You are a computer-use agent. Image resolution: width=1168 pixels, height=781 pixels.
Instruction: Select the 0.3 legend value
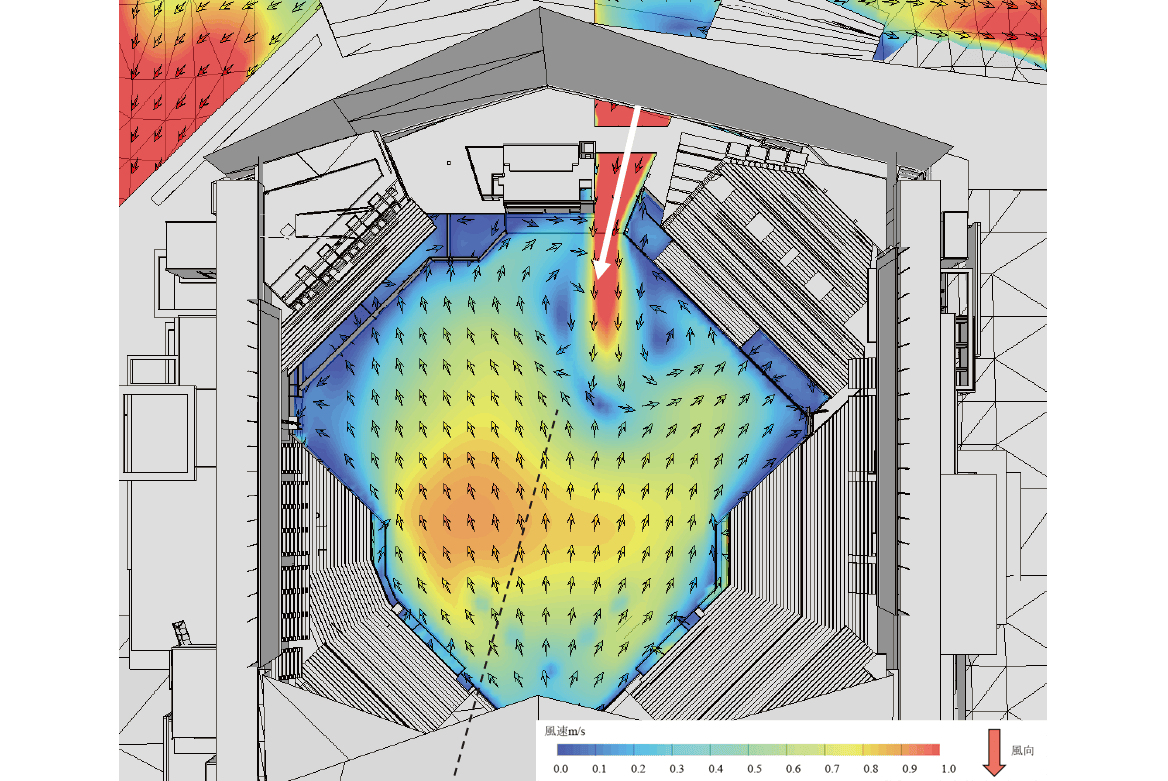click(676, 769)
